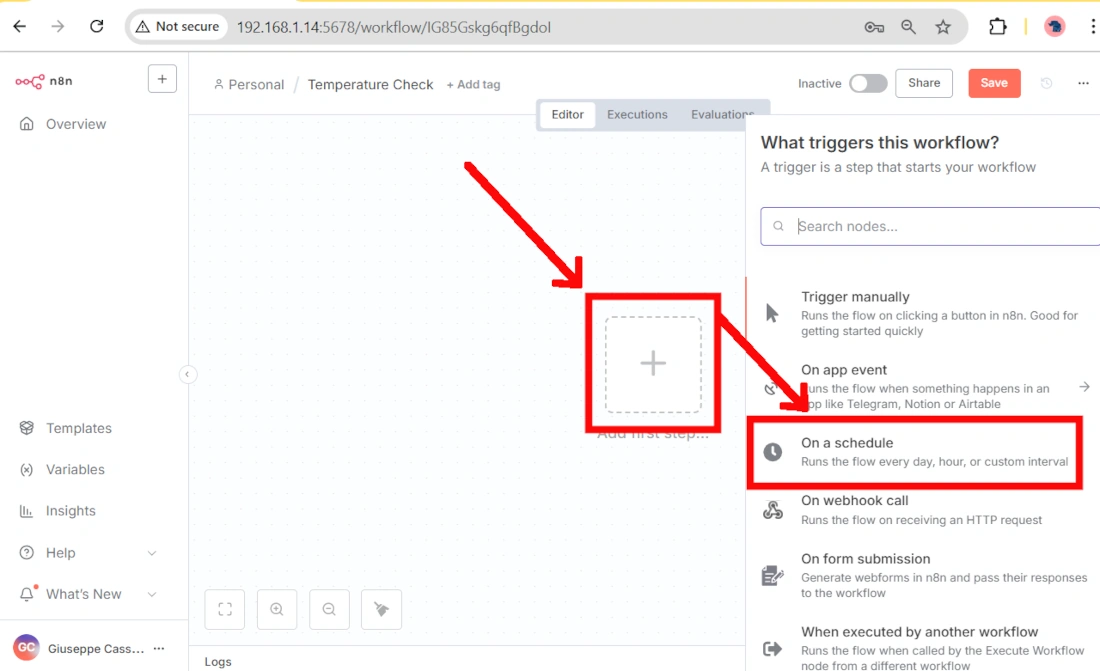Image resolution: width=1100 pixels, height=671 pixels.
Task: Click the fit-to-view canvas icon
Action: tap(225, 609)
